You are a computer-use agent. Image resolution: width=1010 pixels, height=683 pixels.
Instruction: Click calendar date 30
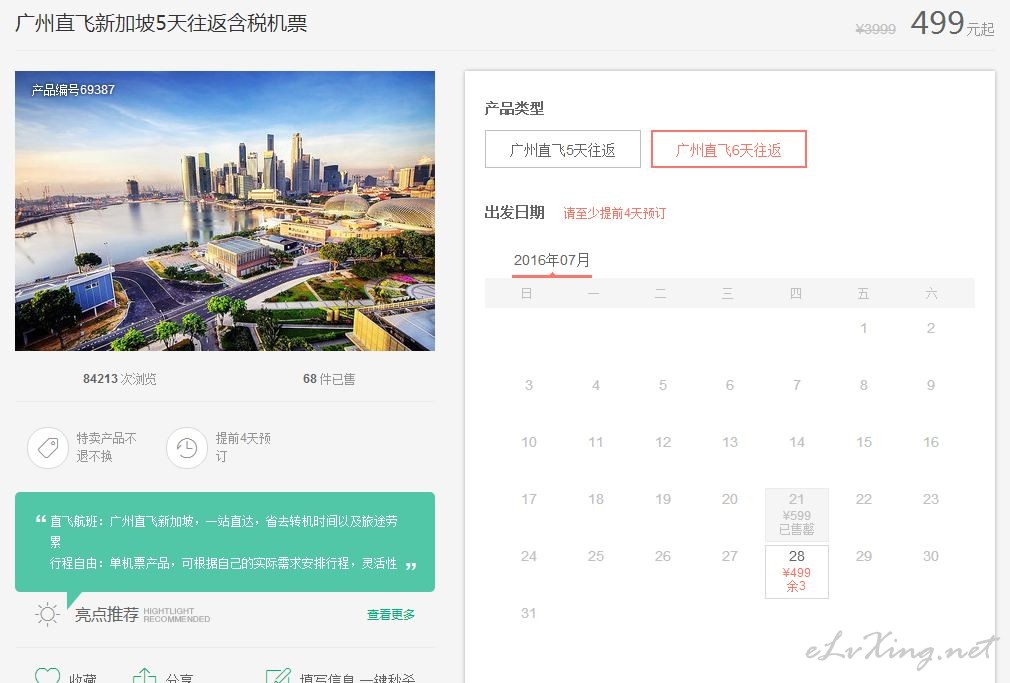point(931,556)
